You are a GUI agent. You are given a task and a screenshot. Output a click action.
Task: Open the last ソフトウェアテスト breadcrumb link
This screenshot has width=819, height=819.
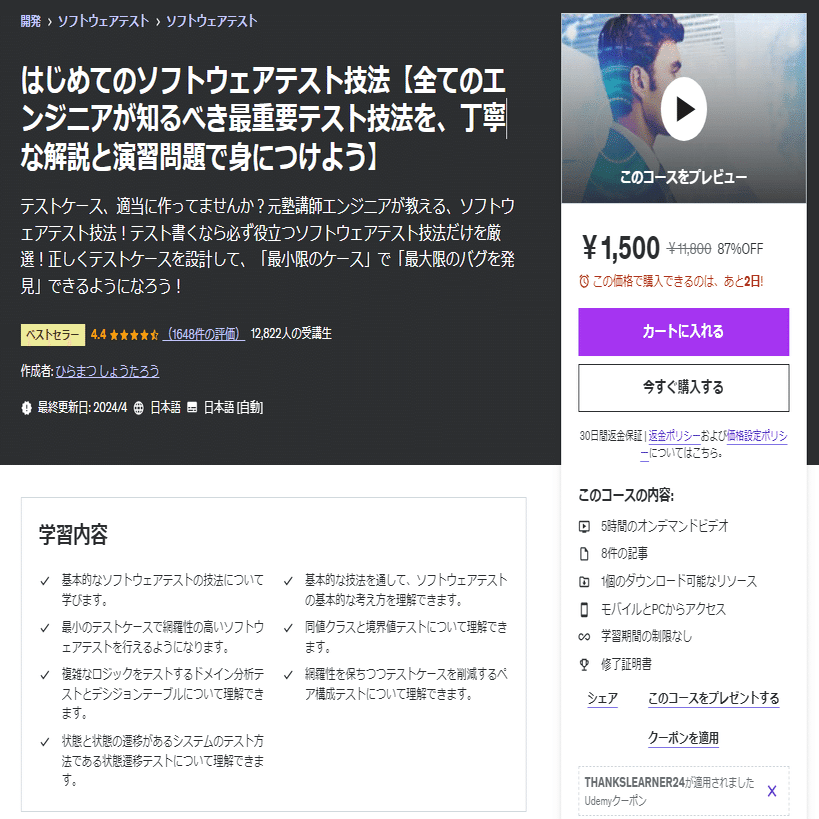tap(212, 21)
